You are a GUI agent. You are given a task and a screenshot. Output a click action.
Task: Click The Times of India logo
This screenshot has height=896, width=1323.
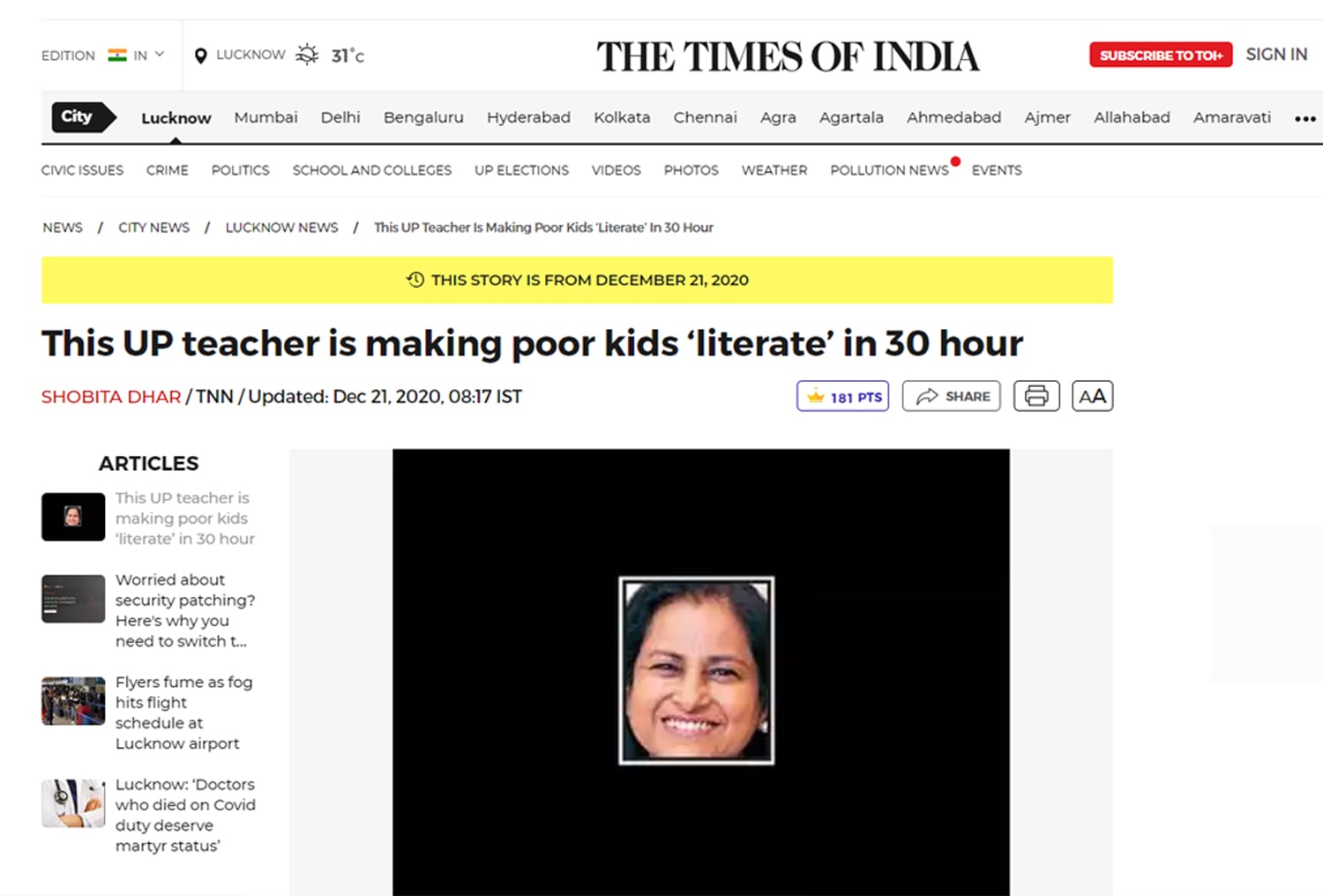(x=788, y=56)
